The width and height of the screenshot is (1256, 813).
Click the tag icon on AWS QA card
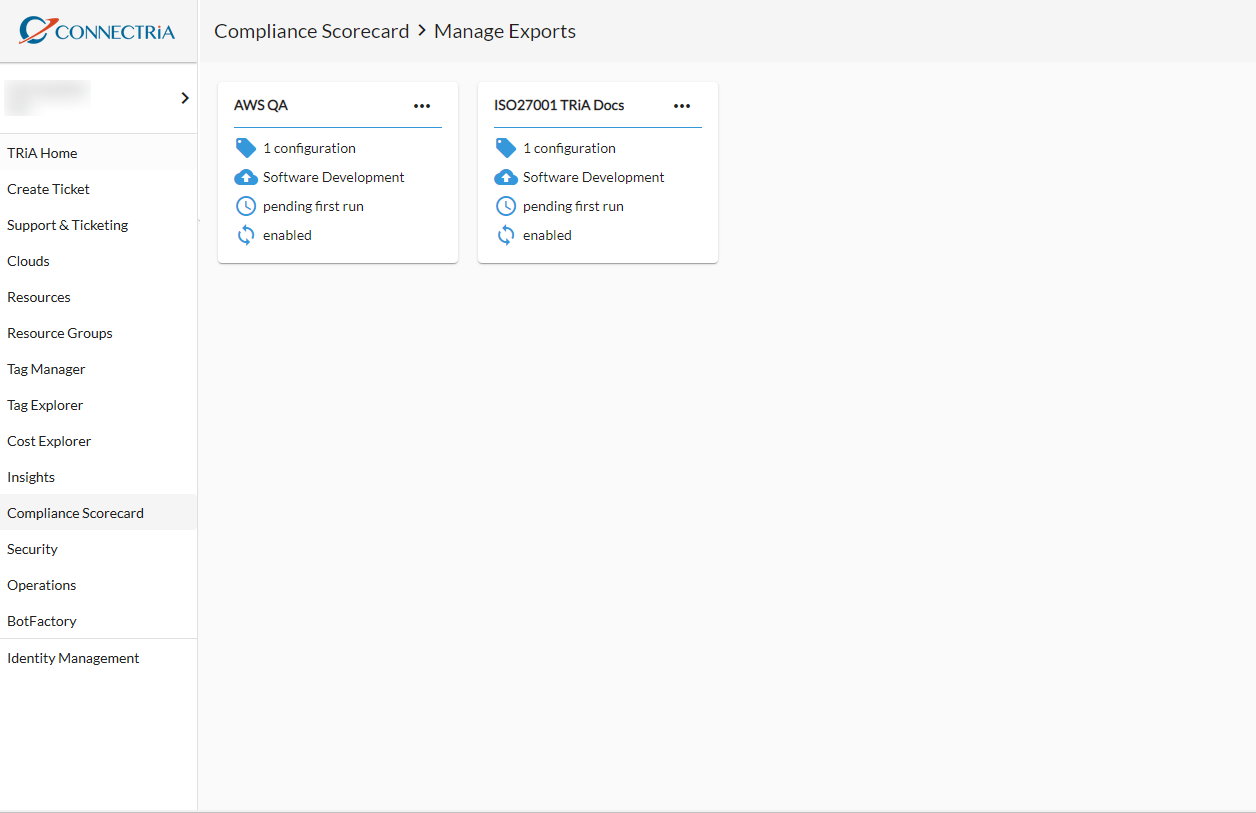click(246, 148)
